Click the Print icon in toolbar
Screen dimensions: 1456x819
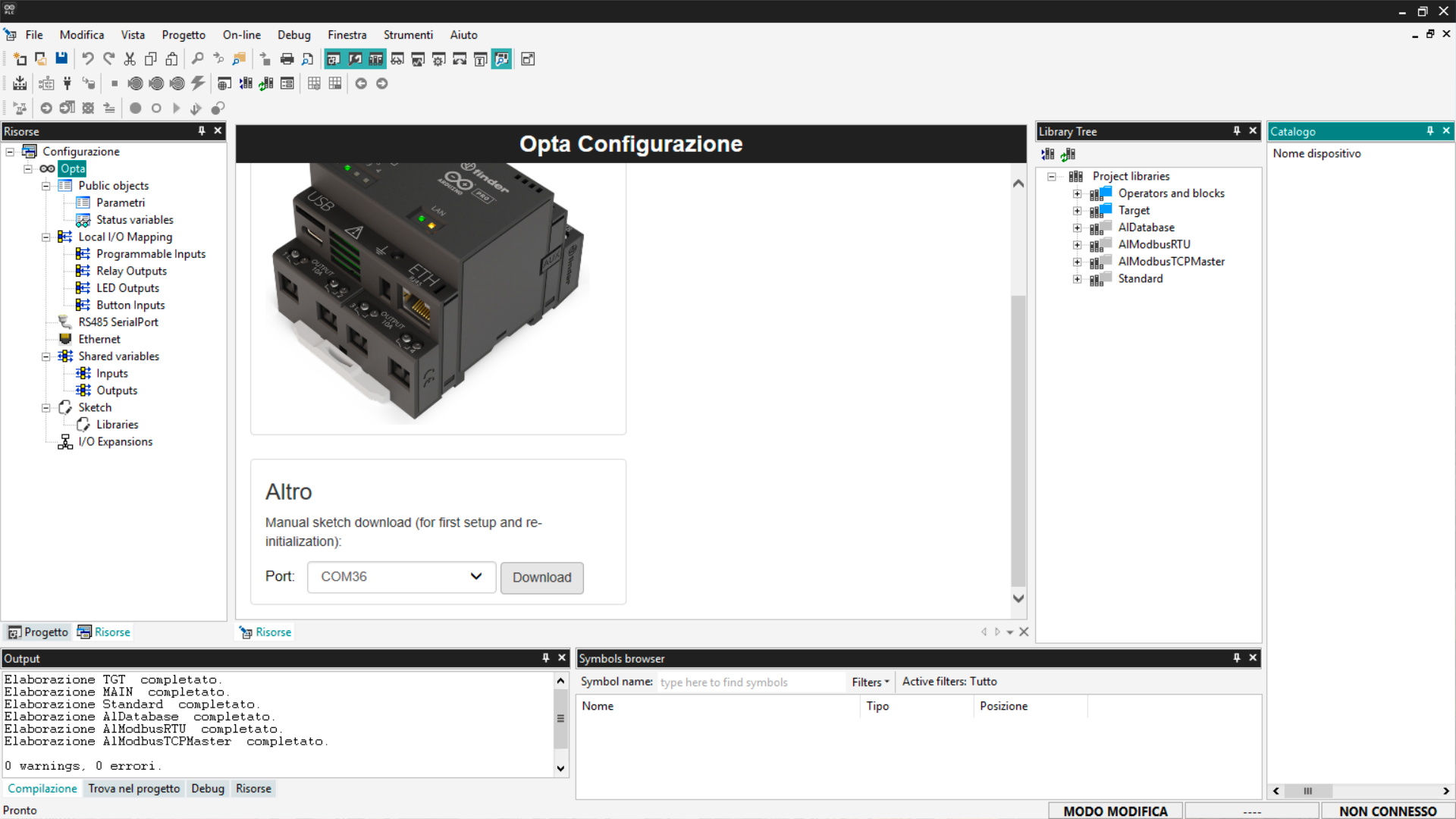(x=287, y=59)
